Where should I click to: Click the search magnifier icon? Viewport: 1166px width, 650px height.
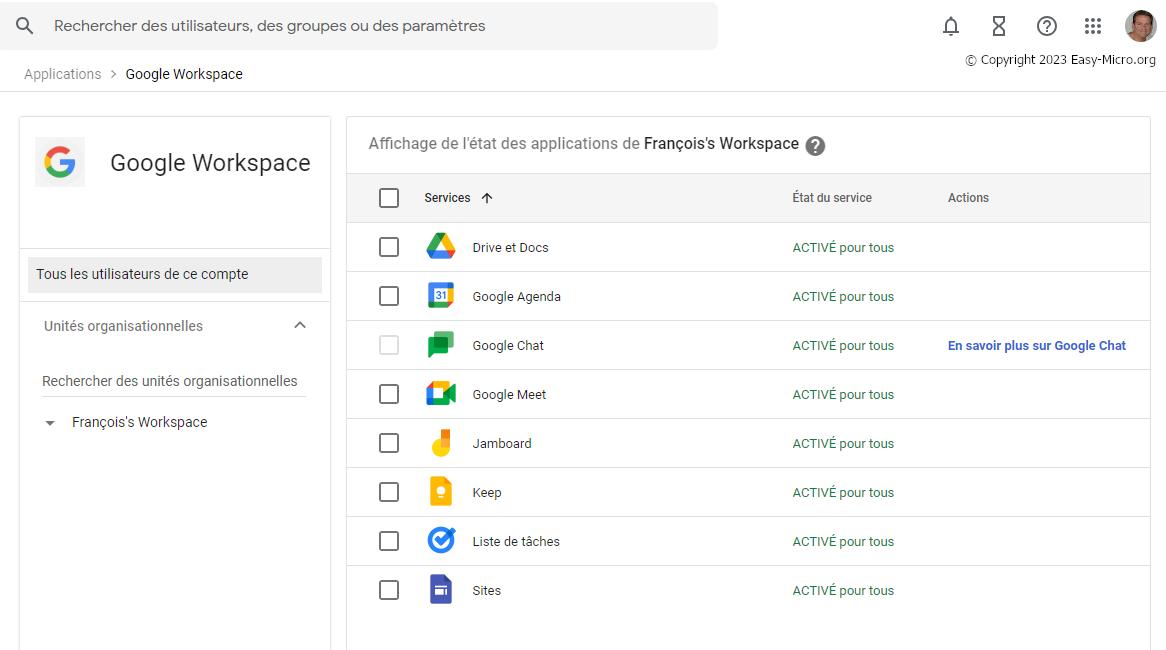click(25, 26)
